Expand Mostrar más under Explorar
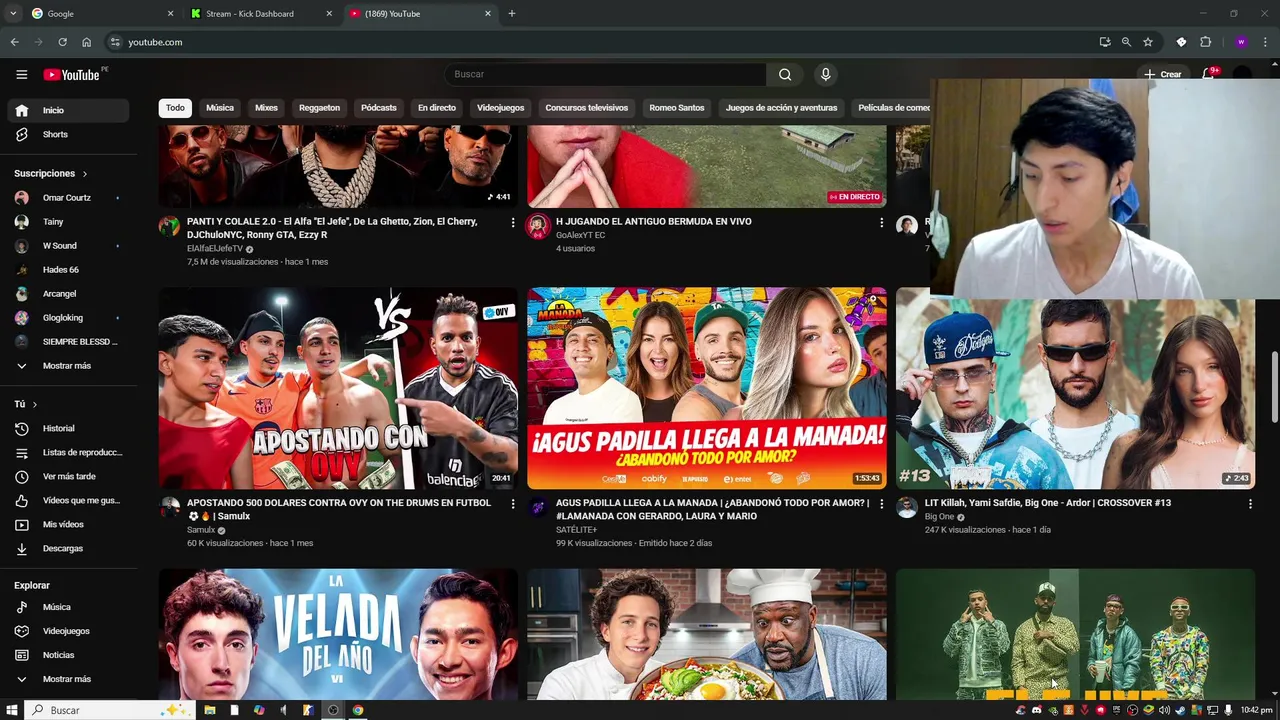The width and height of the screenshot is (1280, 720). [x=66, y=679]
